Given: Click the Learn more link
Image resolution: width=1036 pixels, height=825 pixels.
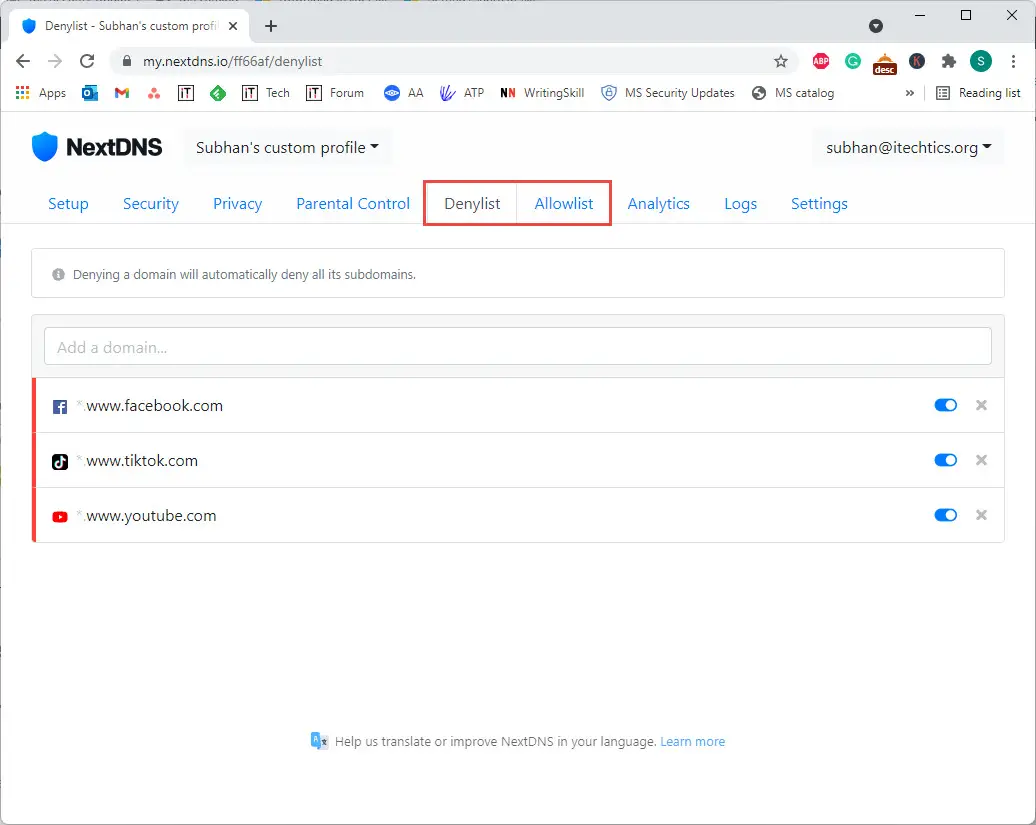Looking at the screenshot, I should 692,741.
